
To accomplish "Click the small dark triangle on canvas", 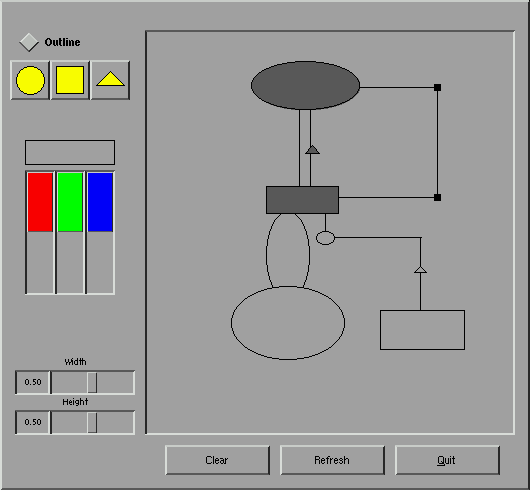I will [312, 150].
